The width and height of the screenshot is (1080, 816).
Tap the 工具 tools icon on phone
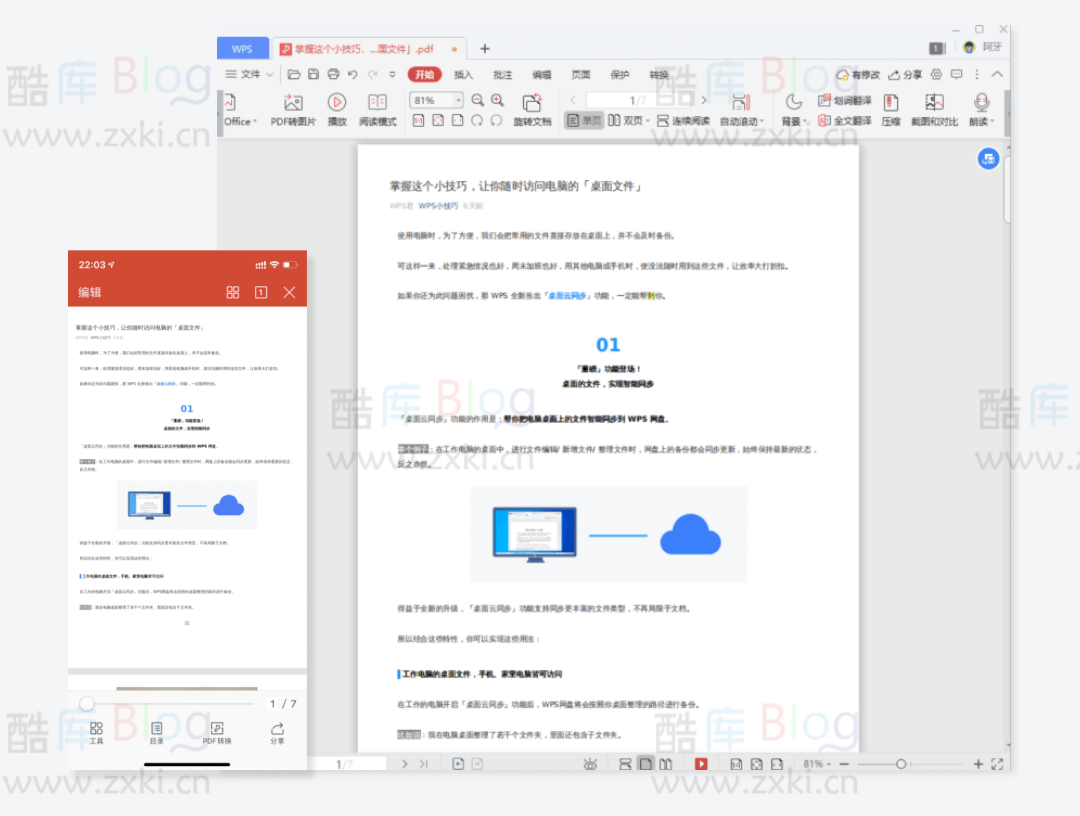click(96, 729)
